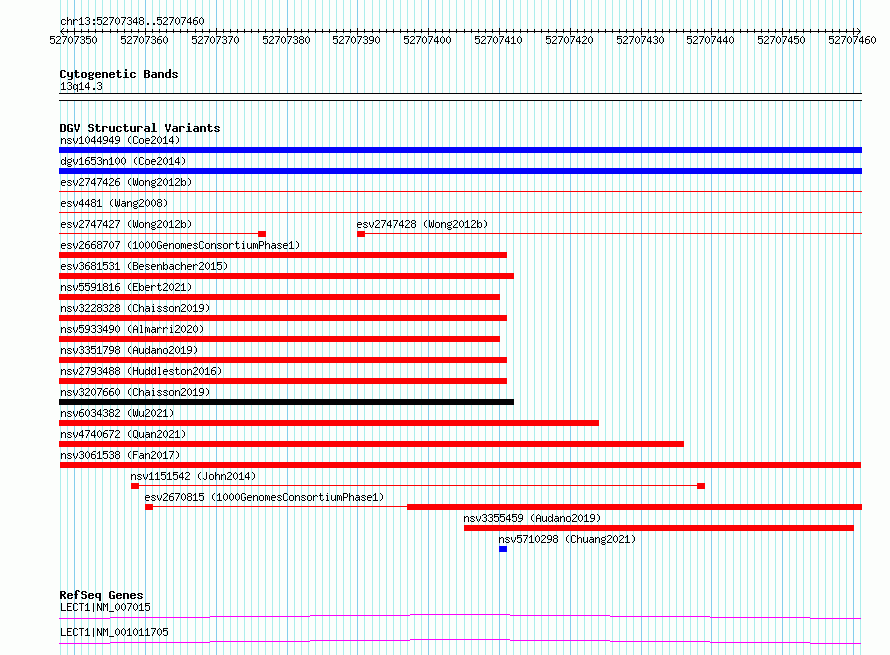
Task: Click the red bar under nsv4740672
Action: point(371,444)
